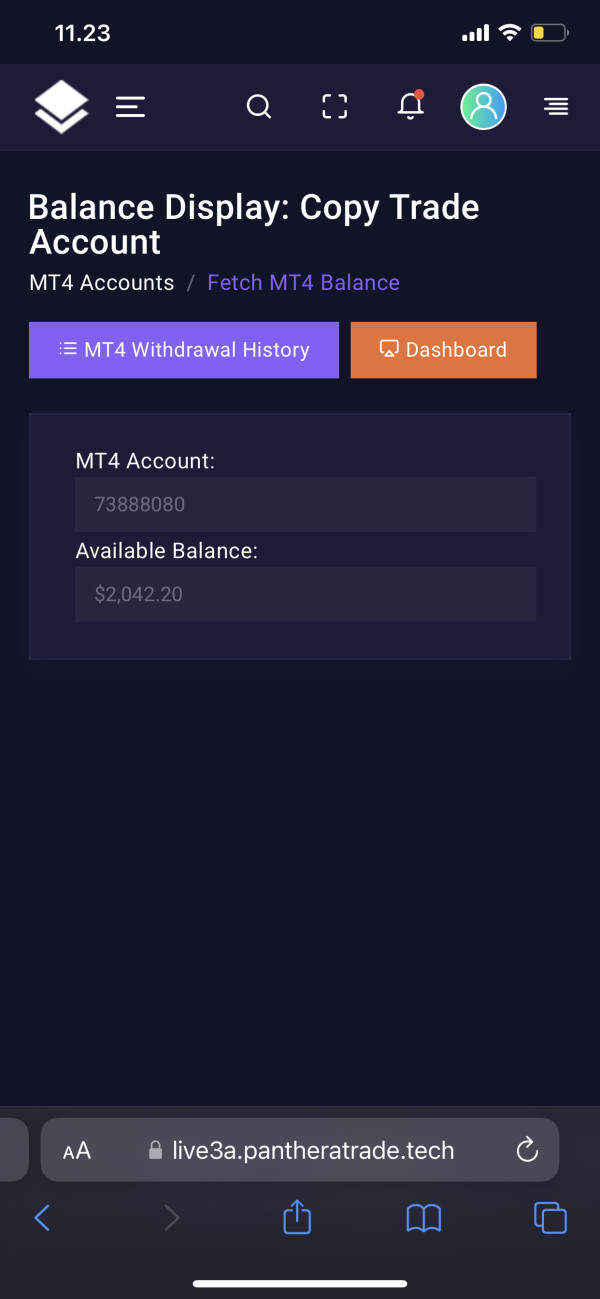600x1299 pixels.
Task: Open Safari bookmarks book icon
Action: pos(424,1217)
